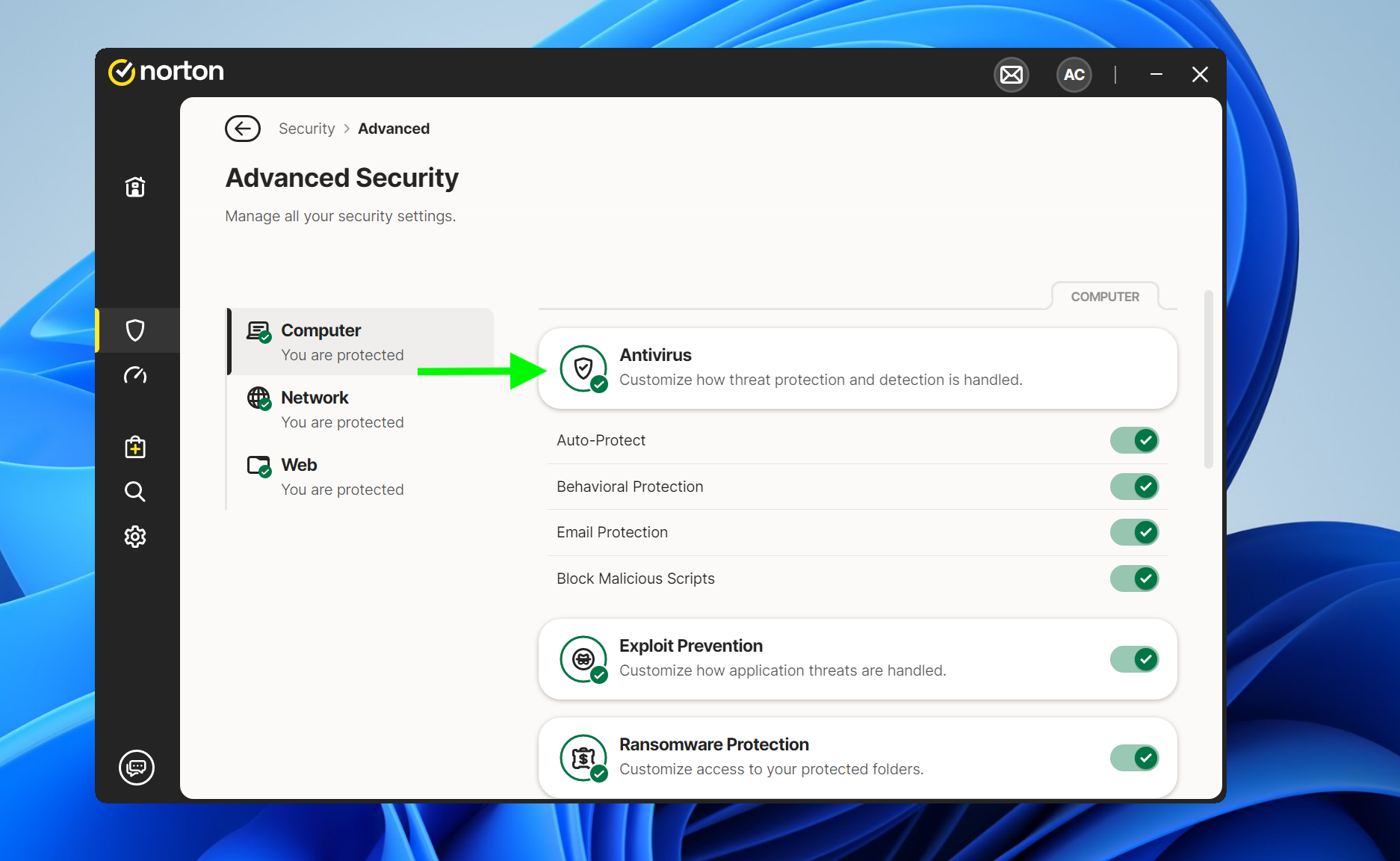
Task: Click 'You are protected' under Web
Action: click(x=342, y=490)
